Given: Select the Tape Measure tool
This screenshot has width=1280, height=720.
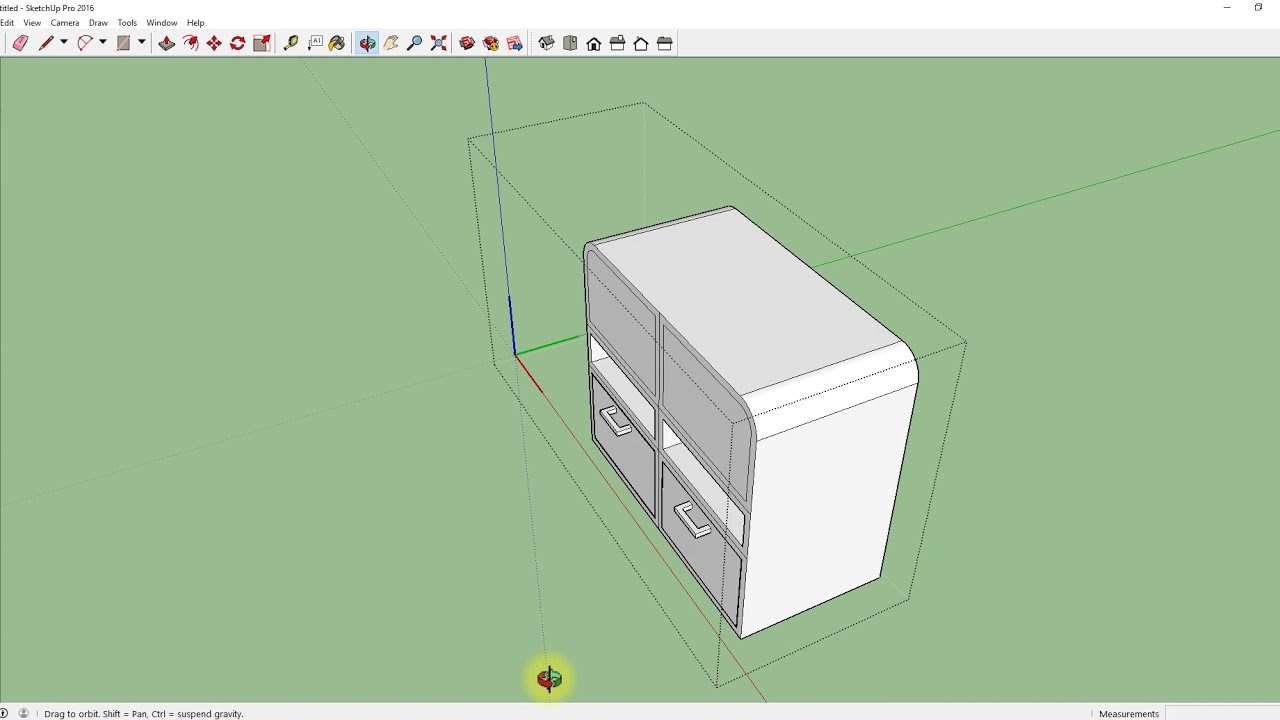Looking at the screenshot, I should [x=291, y=43].
